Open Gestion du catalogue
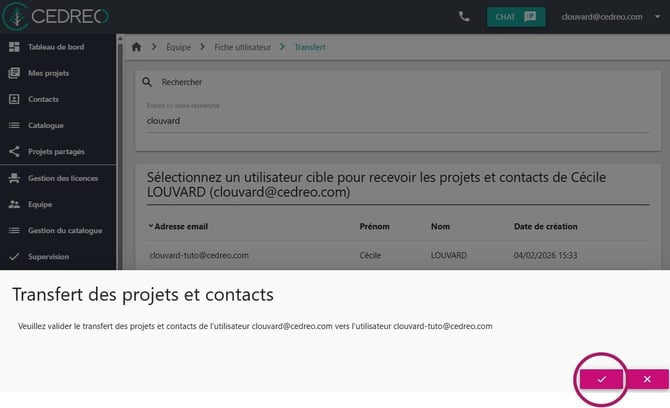670x408 pixels. [x=65, y=230]
